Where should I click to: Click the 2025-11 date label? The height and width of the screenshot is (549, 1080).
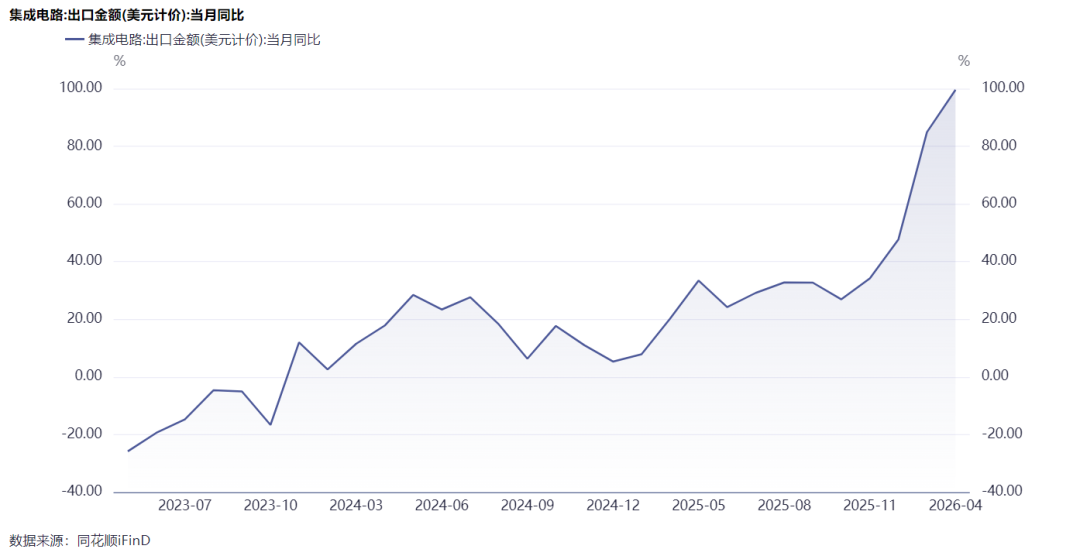(870, 506)
